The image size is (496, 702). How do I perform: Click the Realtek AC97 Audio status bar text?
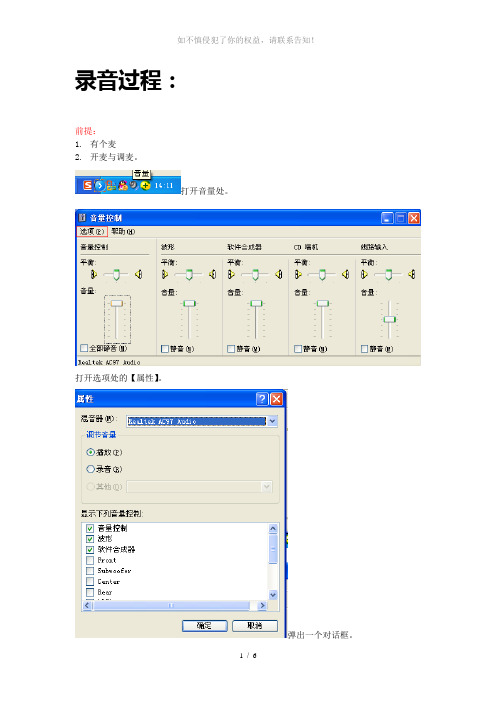coord(109,362)
